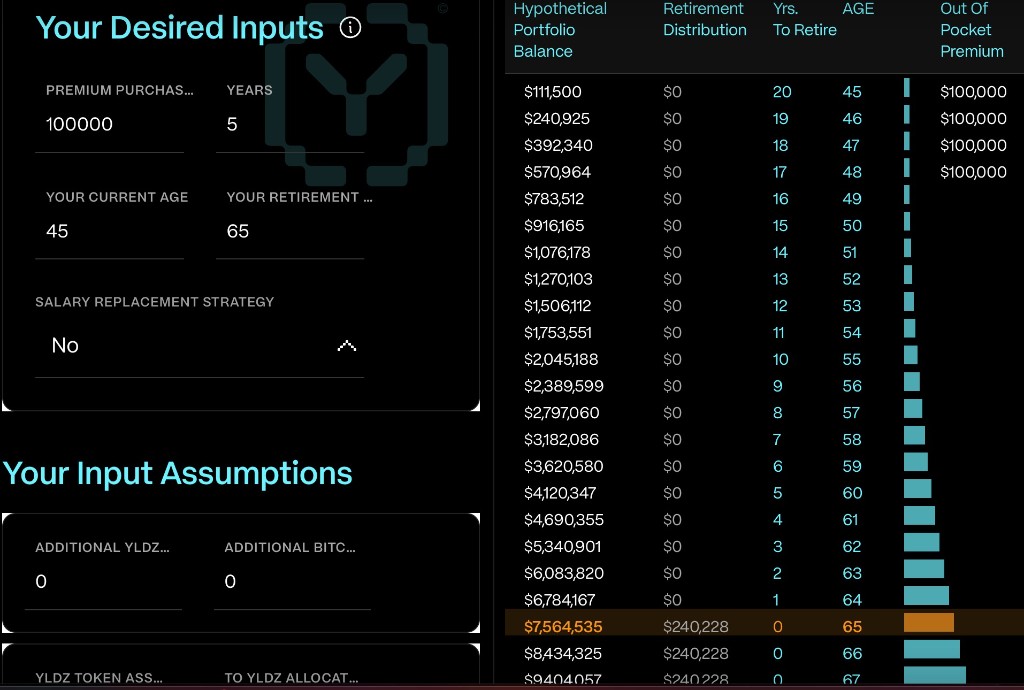Open the Salary Replacement Strategy dropdown
1024x690 pixels.
(x=199, y=345)
